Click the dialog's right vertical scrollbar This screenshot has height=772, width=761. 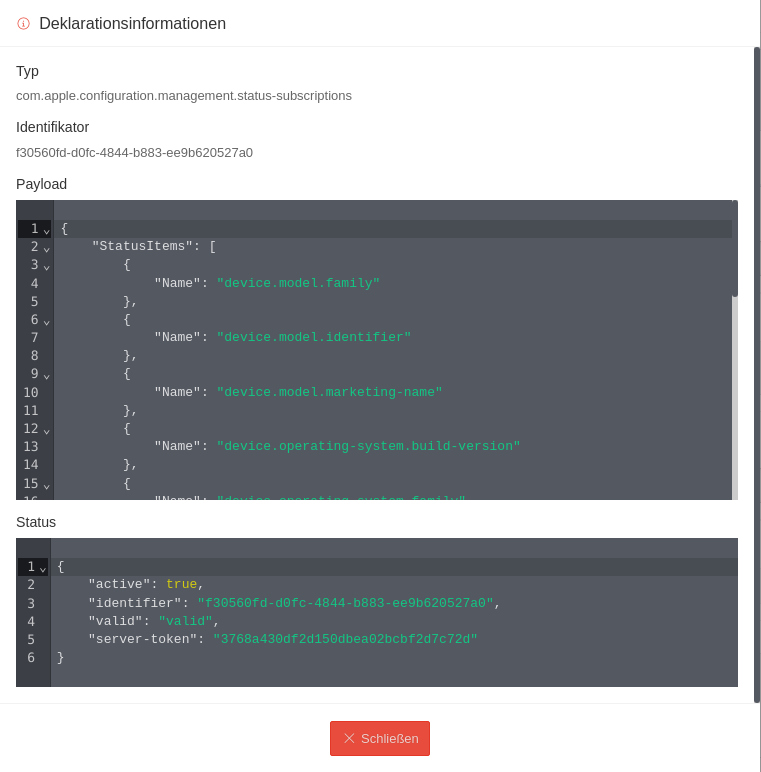tap(757, 375)
